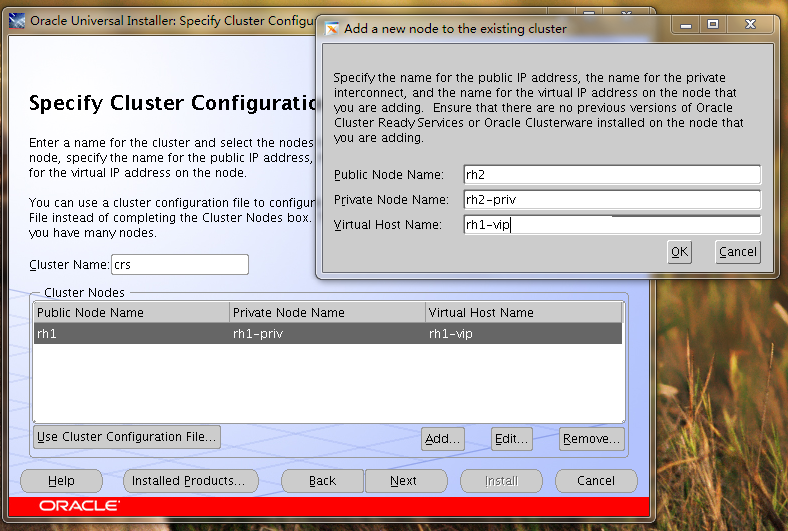Minimize the Add a new node dialog

pyautogui.click(x=686, y=25)
